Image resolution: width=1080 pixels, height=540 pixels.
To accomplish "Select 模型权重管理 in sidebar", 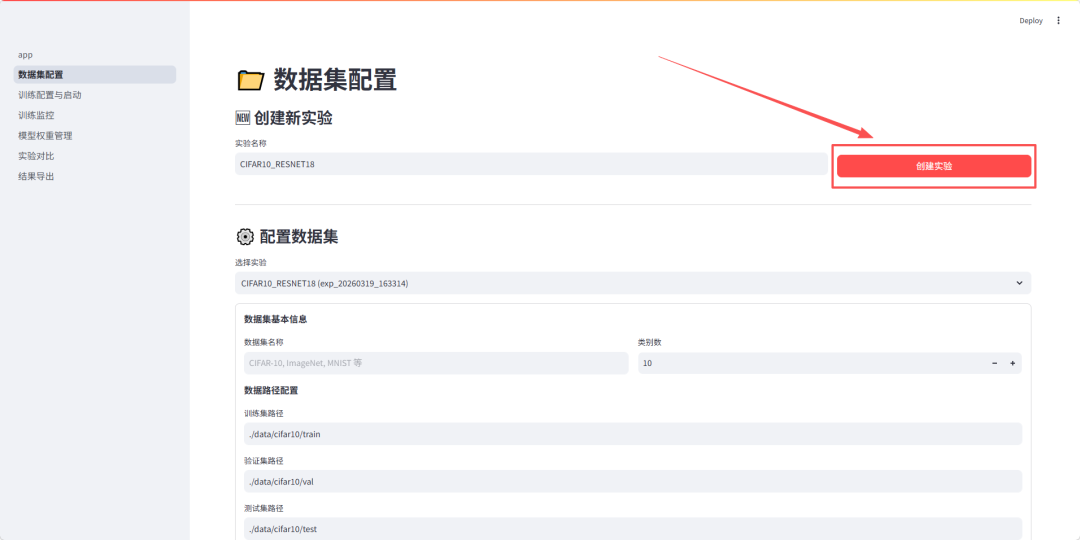I will (45, 135).
